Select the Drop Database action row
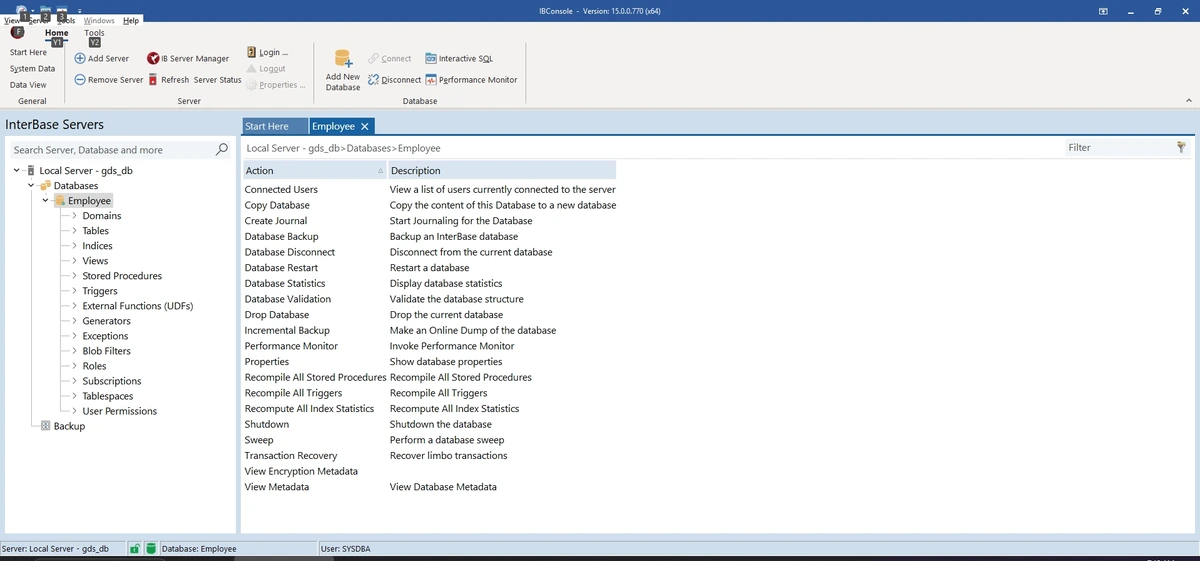The image size is (1200, 561). coord(430,314)
